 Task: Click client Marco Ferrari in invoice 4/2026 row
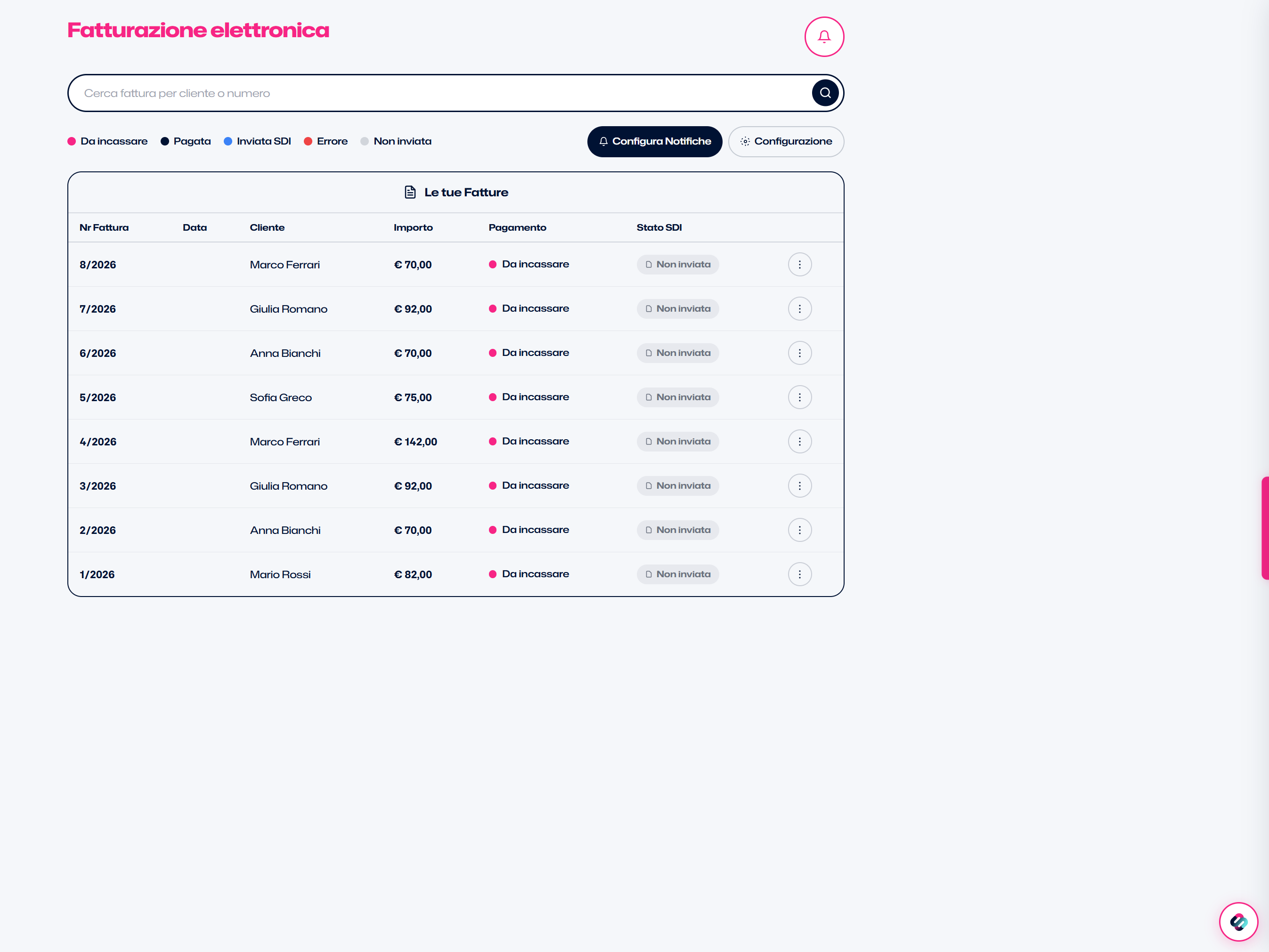[285, 442]
